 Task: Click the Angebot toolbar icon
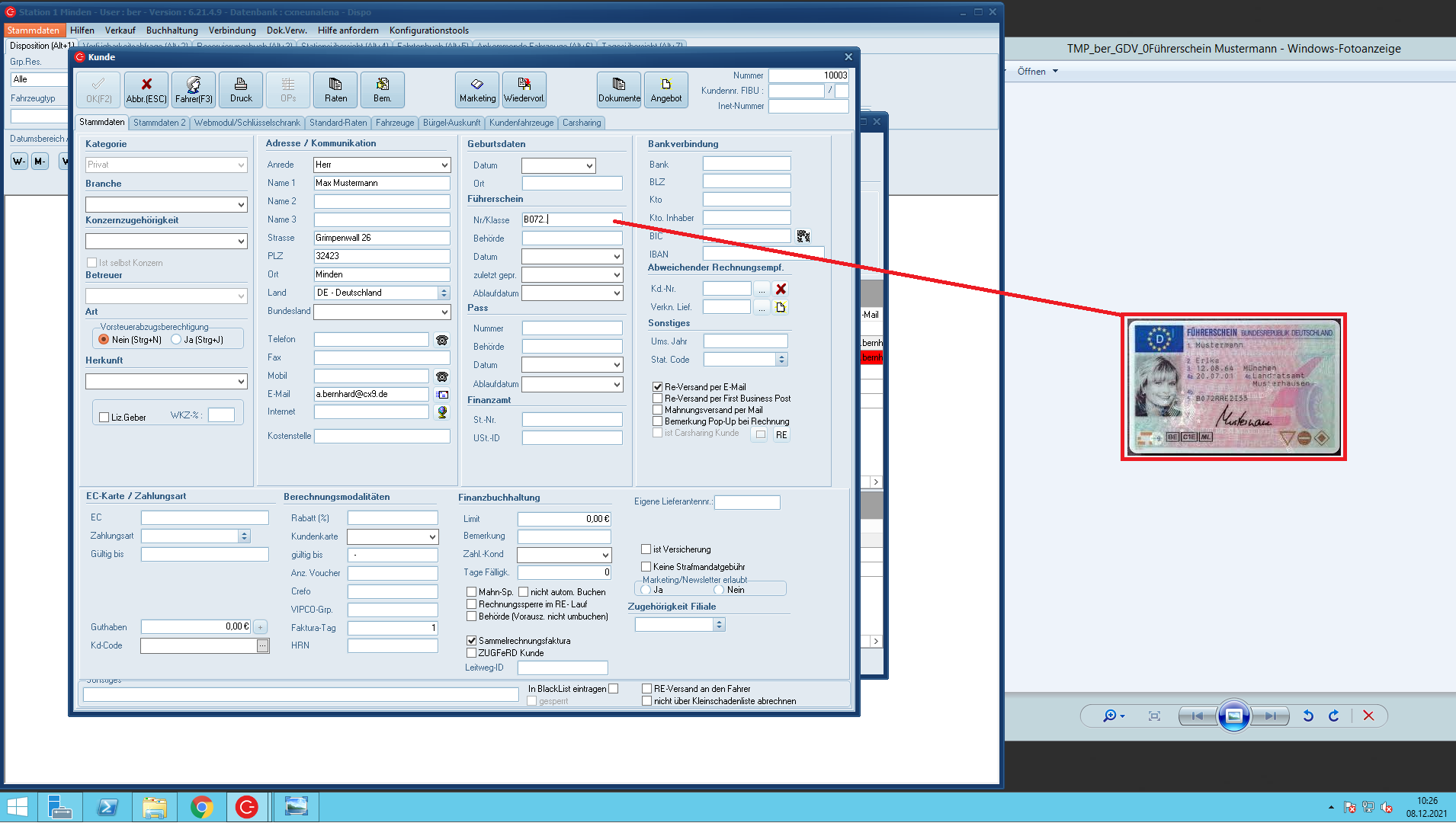[x=665, y=89]
